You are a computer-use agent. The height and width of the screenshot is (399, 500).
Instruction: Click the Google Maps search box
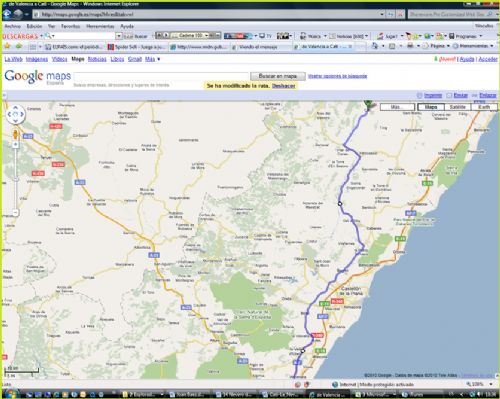point(161,76)
